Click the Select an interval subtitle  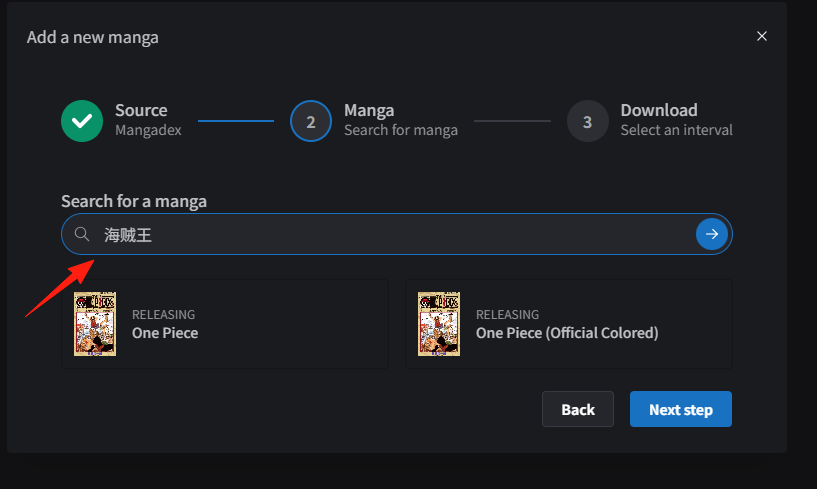pyautogui.click(x=676, y=130)
